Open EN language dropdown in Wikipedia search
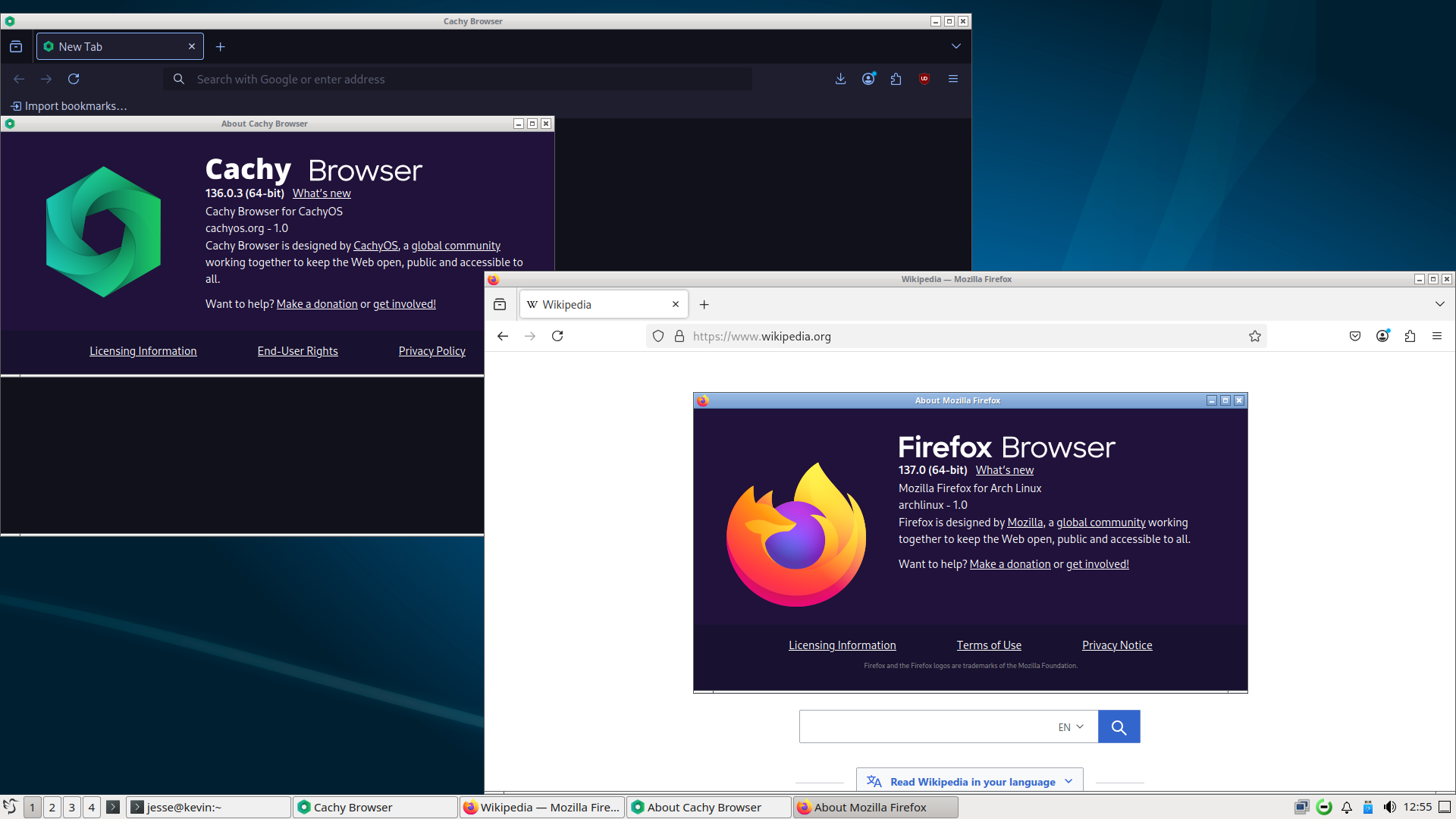1456x819 pixels. pyautogui.click(x=1071, y=726)
